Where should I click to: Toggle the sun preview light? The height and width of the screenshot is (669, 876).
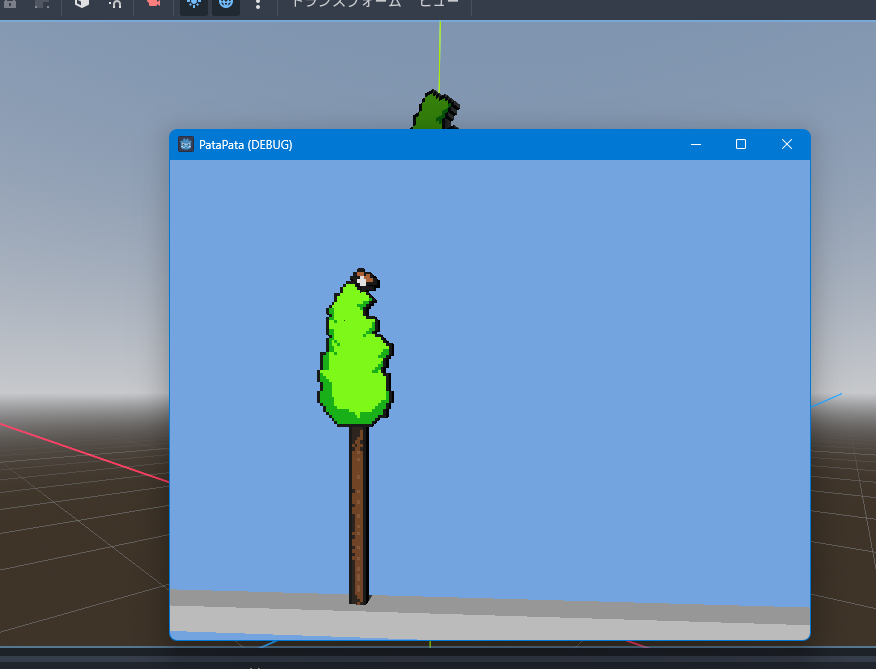pos(194,4)
